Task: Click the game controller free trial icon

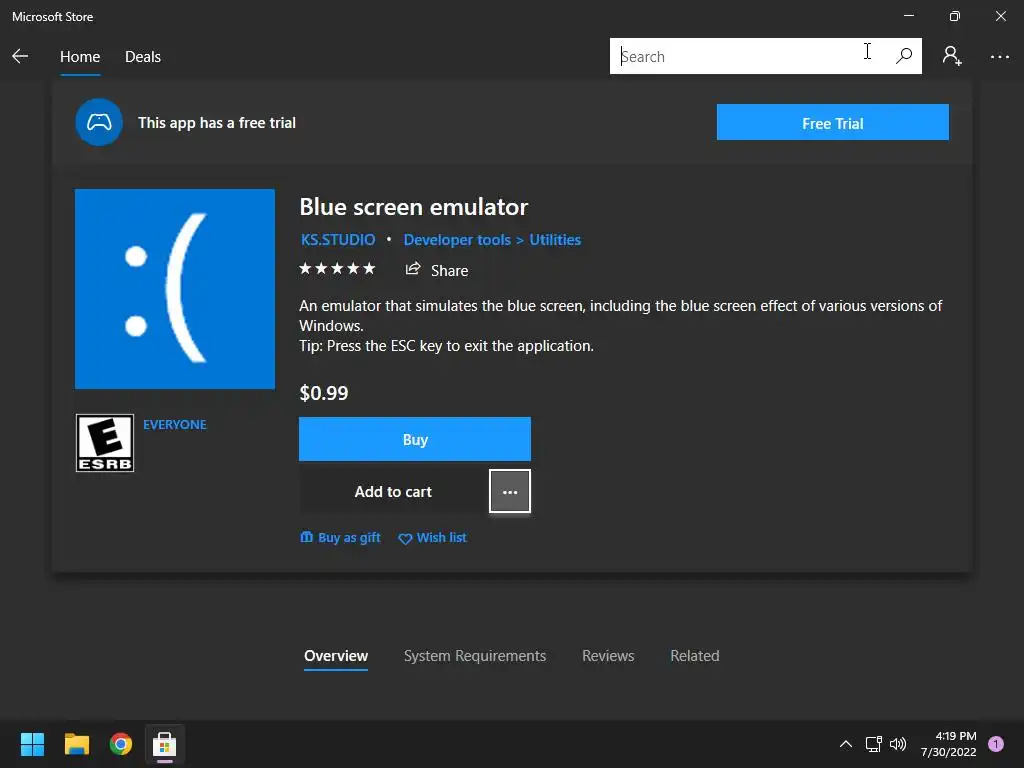Action: (x=99, y=122)
